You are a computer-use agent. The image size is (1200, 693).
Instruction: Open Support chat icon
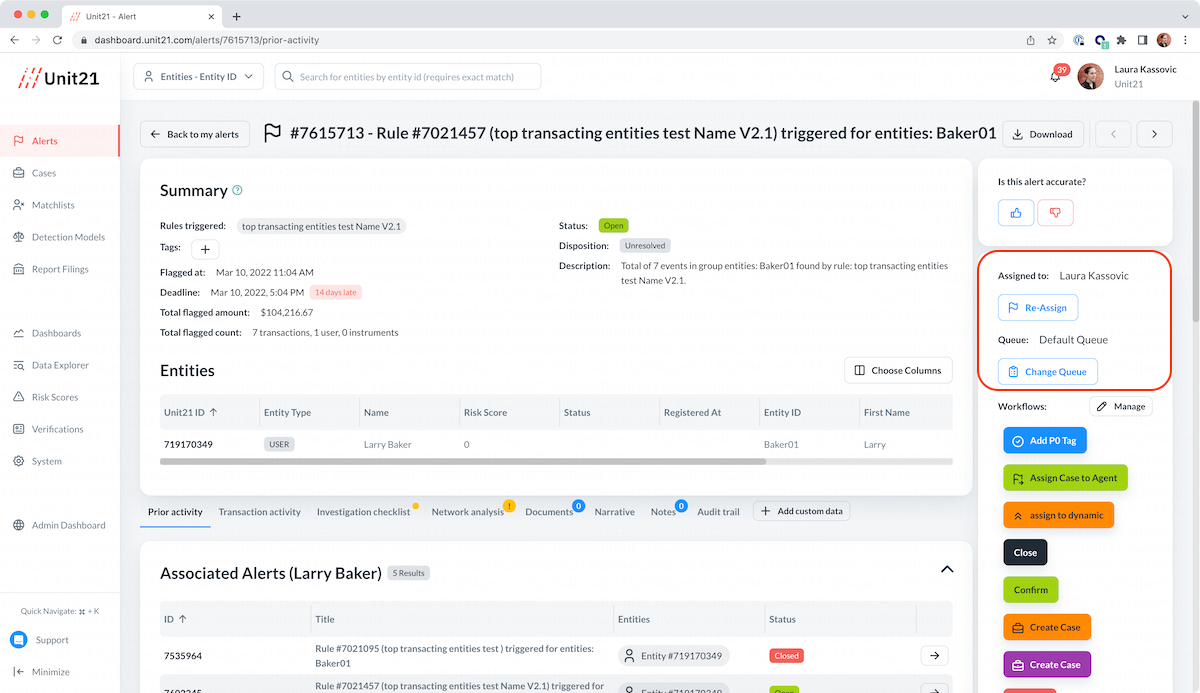(18, 640)
